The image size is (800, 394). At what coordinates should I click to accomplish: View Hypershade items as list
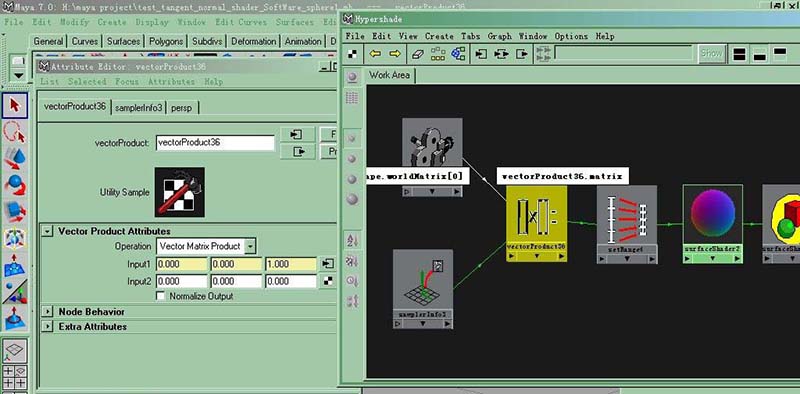click(x=352, y=98)
